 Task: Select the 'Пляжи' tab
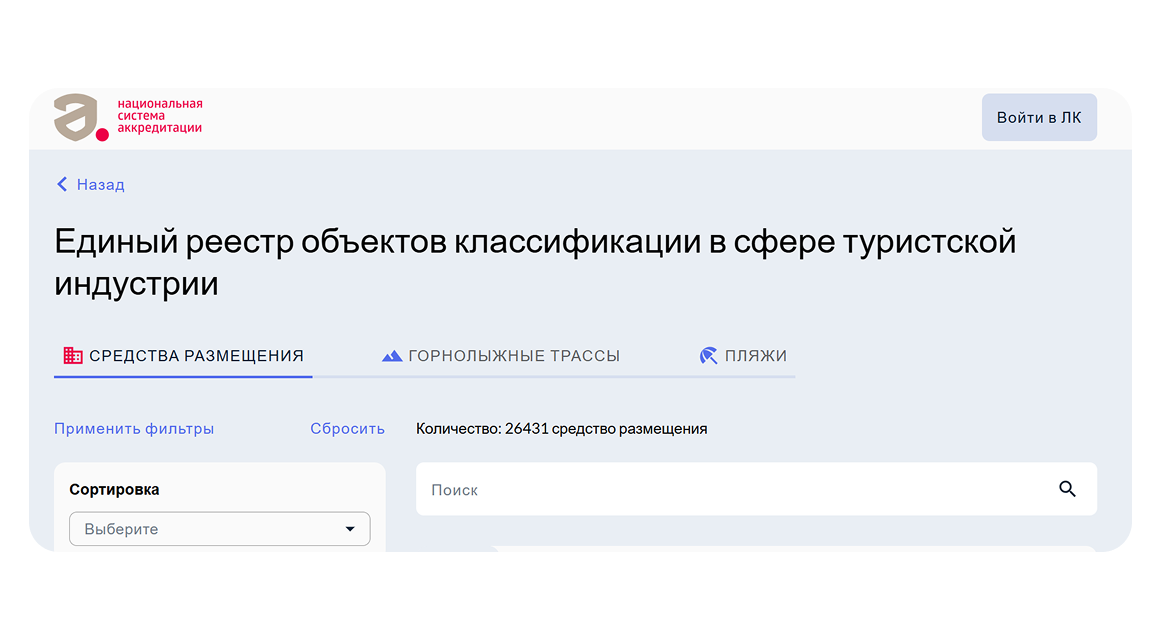(755, 356)
